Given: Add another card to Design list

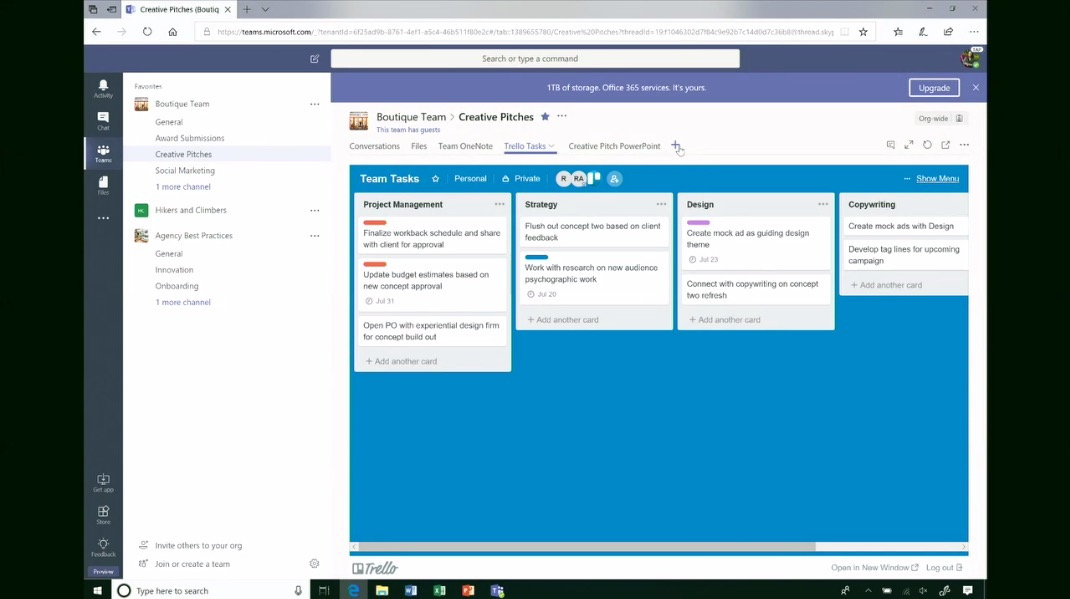Looking at the screenshot, I should tap(725, 319).
